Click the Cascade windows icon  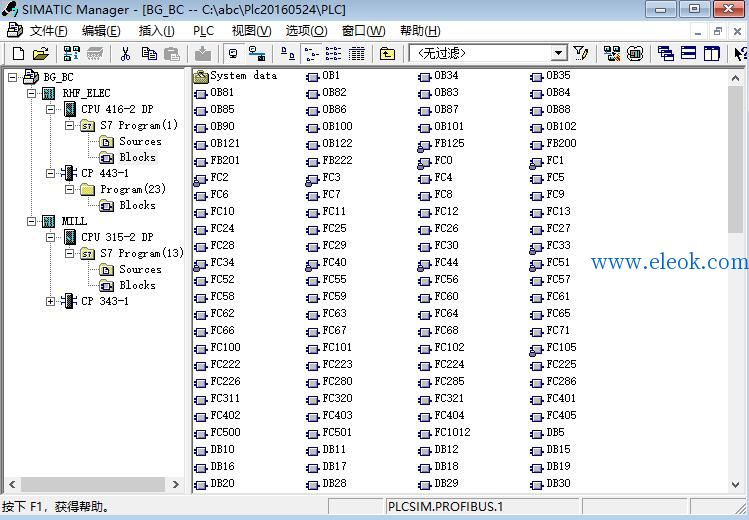(x=665, y=53)
